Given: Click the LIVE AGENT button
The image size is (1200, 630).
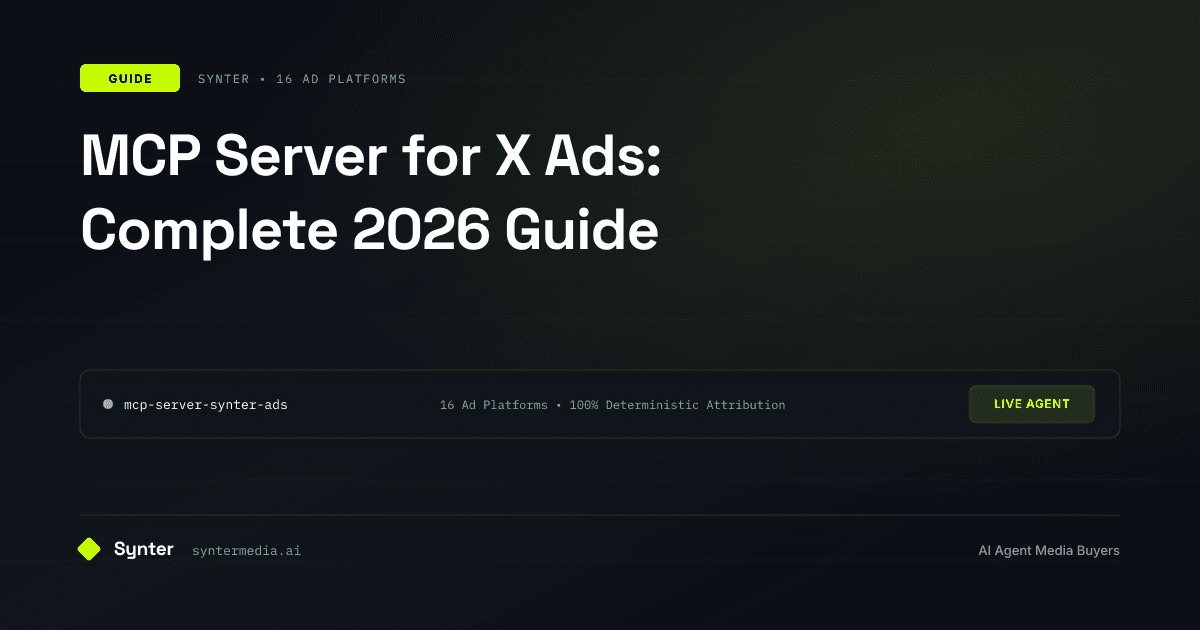Looking at the screenshot, I should [x=1032, y=404].
